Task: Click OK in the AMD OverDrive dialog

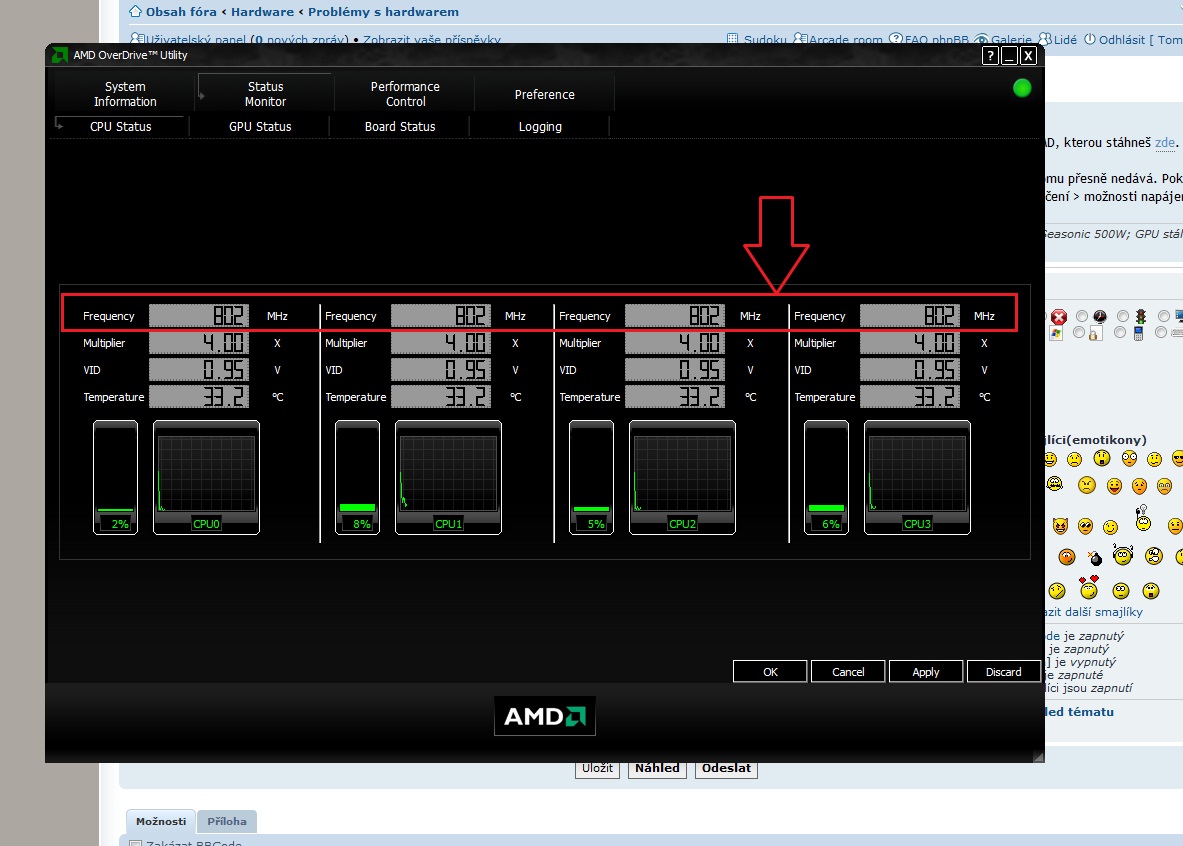Action: pyautogui.click(x=770, y=672)
